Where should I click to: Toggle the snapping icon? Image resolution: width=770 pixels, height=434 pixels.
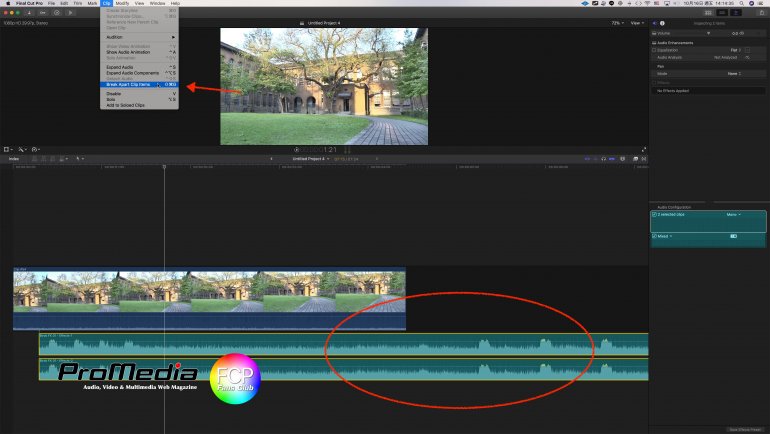click(x=612, y=159)
